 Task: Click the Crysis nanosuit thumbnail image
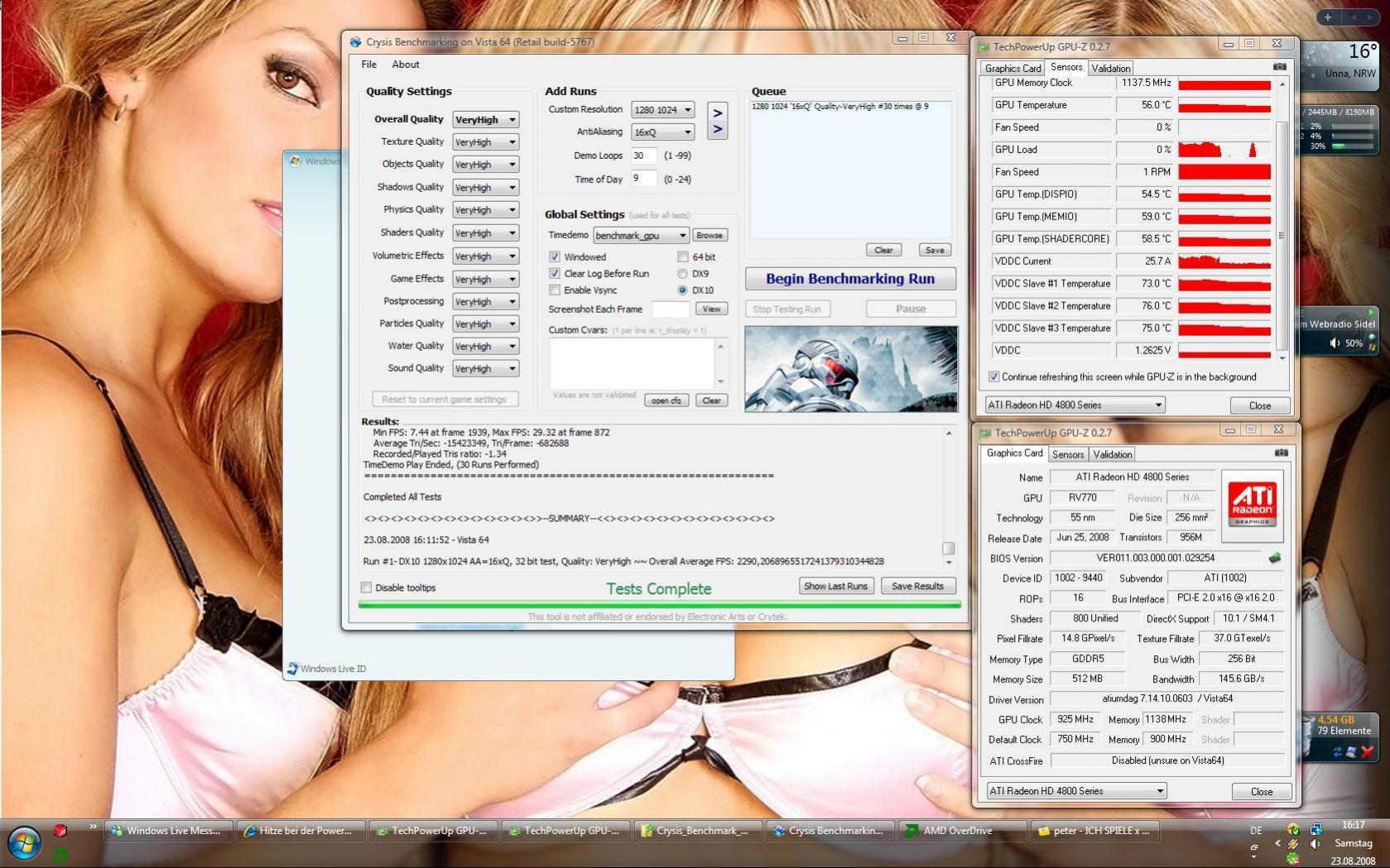click(x=851, y=369)
